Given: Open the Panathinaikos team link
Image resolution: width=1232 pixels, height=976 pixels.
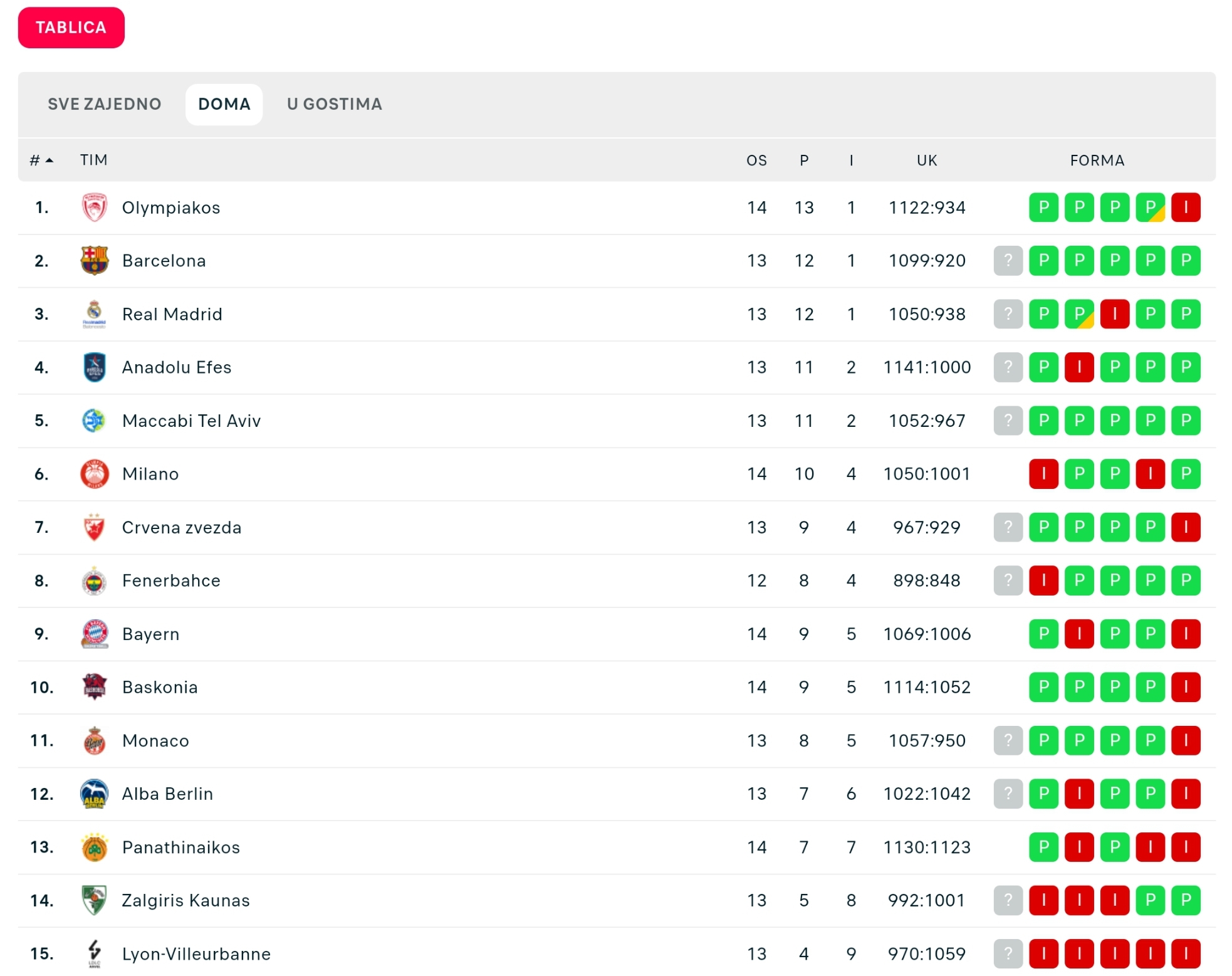Looking at the screenshot, I should (181, 847).
